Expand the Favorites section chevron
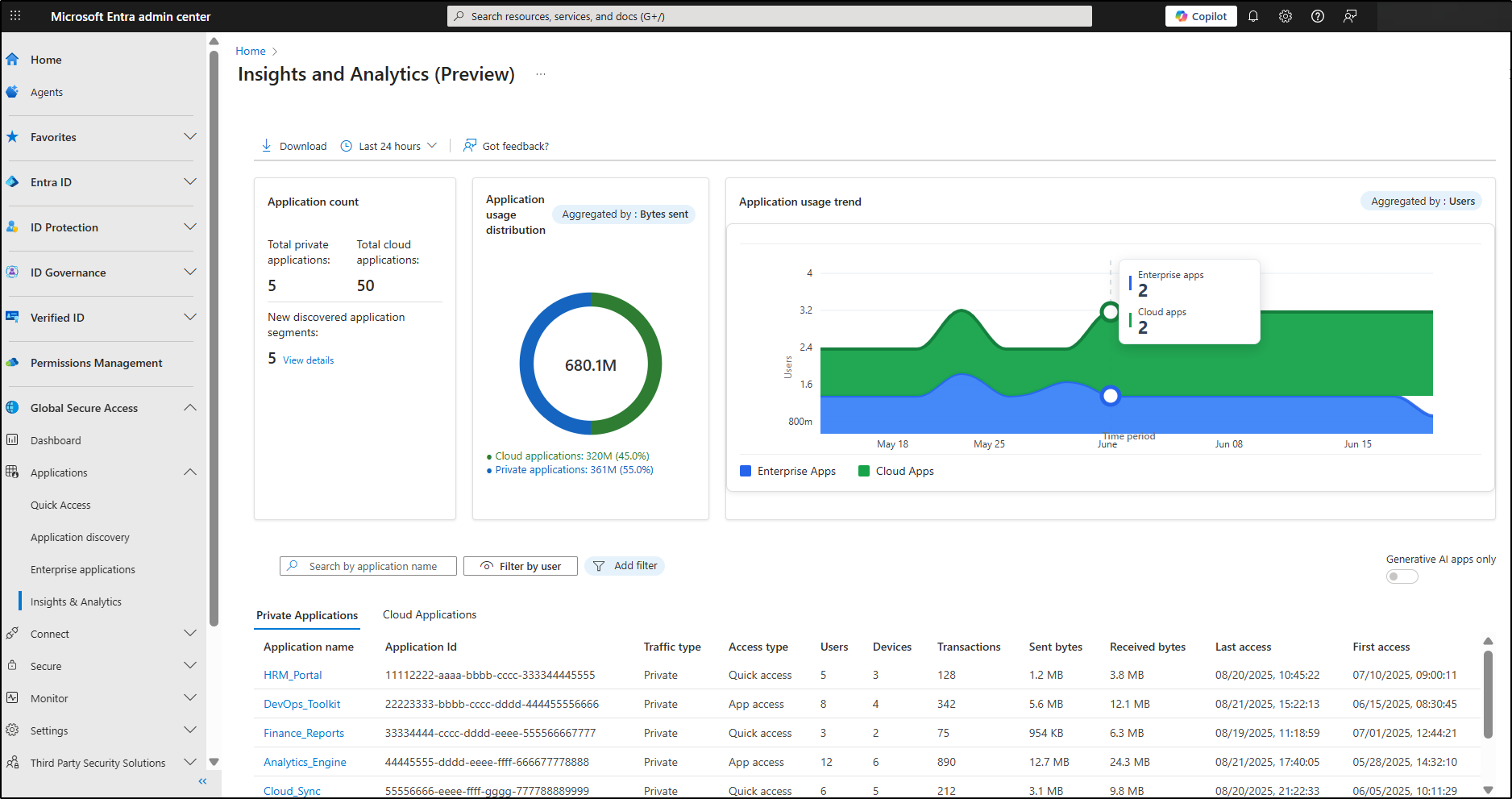Image resolution: width=1512 pixels, height=799 pixels. [x=190, y=137]
